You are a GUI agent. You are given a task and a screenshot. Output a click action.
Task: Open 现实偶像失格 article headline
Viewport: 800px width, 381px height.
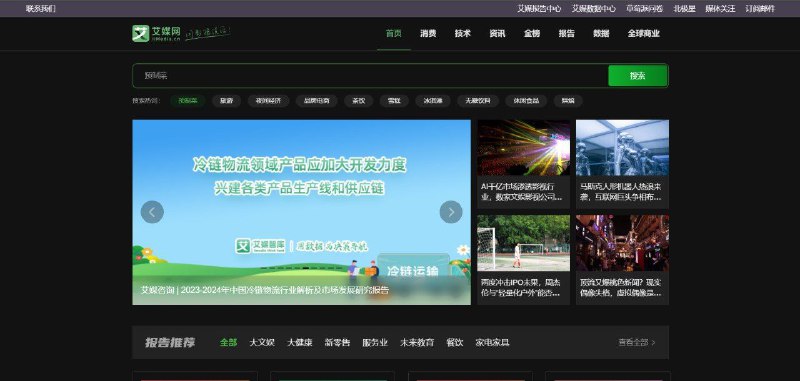620,288
